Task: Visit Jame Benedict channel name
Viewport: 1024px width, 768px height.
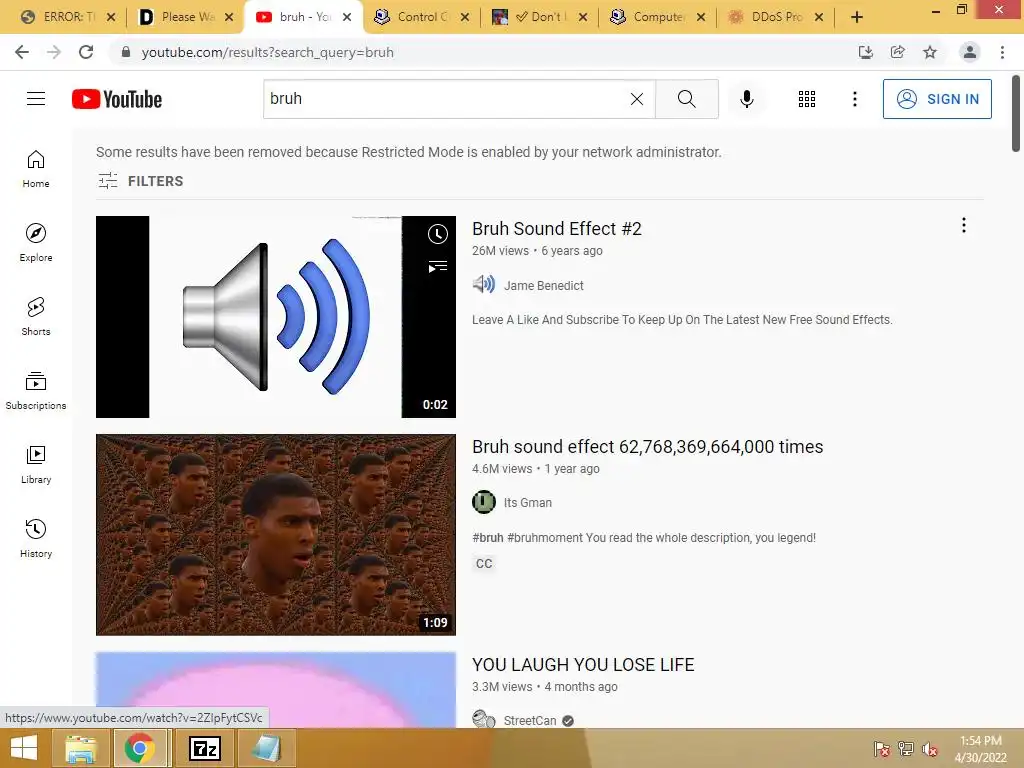Action: (x=543, y=285)
